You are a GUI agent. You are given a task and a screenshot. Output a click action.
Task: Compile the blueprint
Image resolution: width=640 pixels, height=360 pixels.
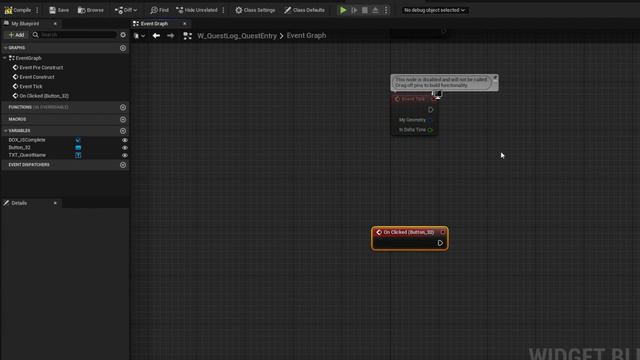coord(18,10)
